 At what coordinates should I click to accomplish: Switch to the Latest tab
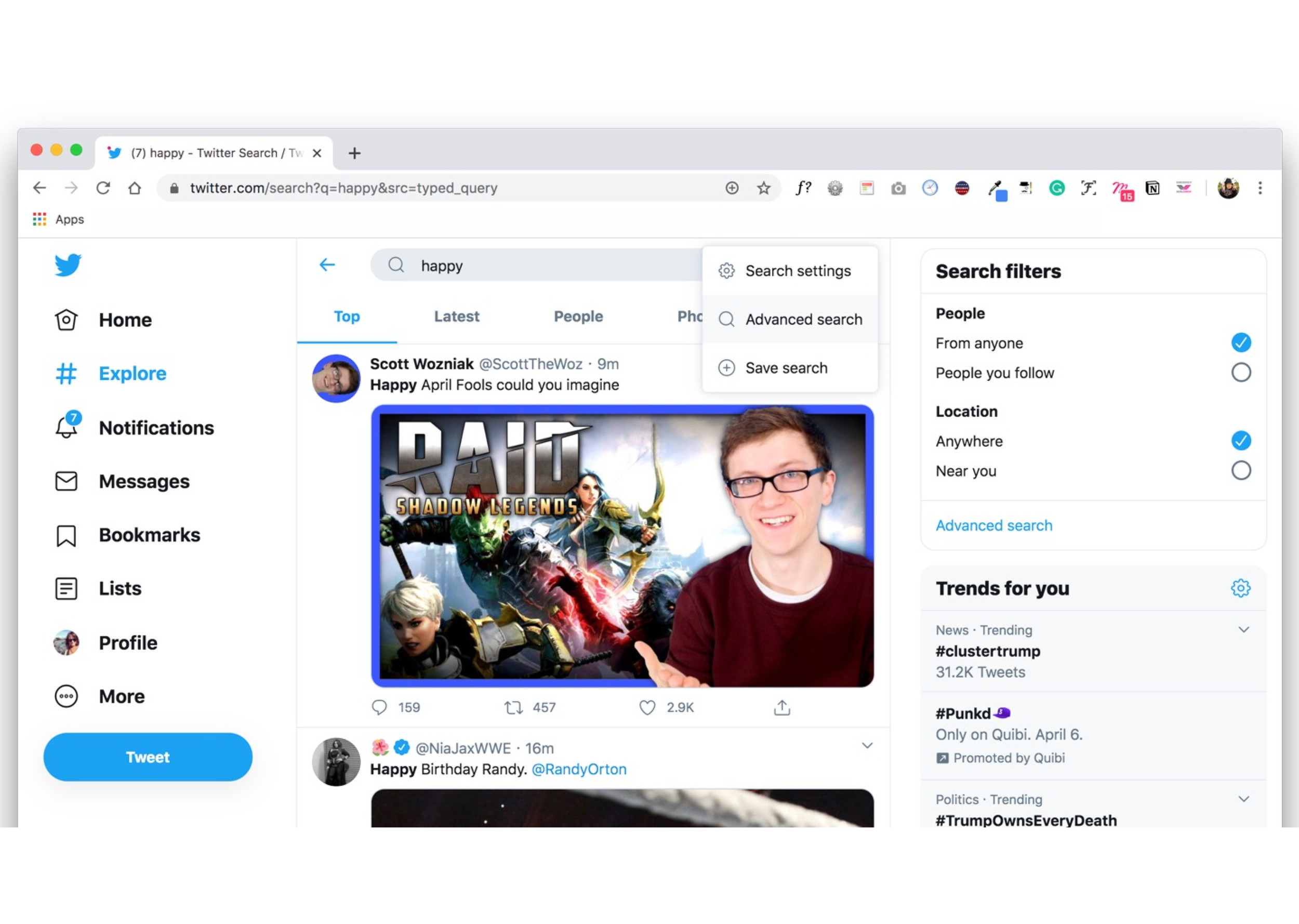(x=456, y=316)
